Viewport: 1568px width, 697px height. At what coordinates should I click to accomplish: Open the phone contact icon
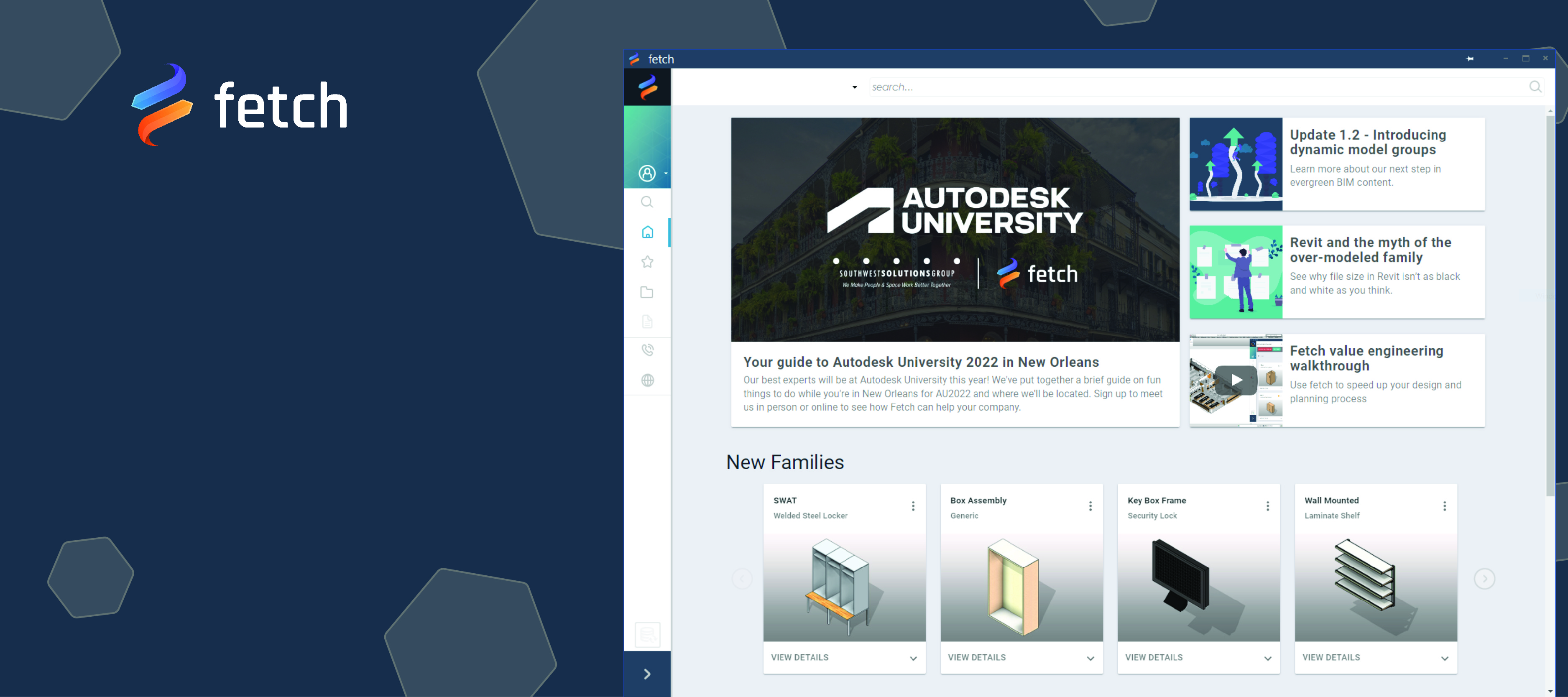click(647, 350)
